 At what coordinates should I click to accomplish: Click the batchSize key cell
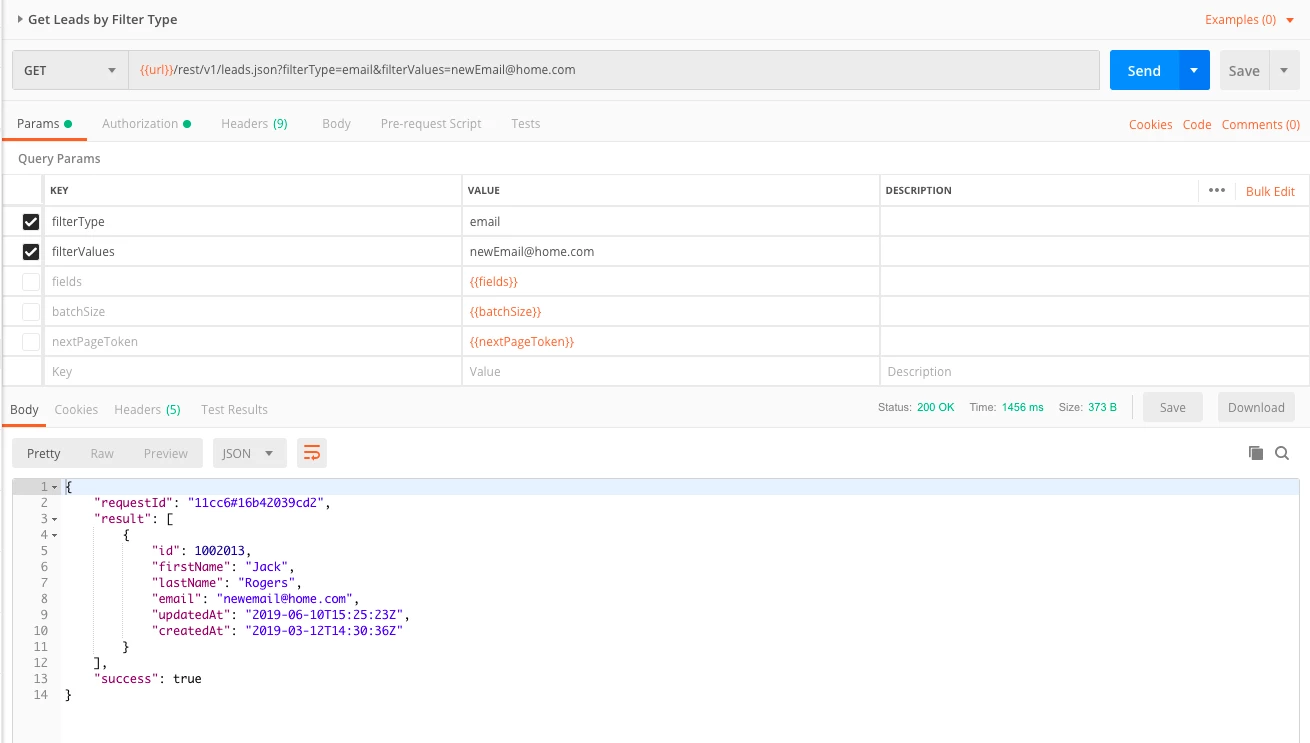[x=252, y=311]
